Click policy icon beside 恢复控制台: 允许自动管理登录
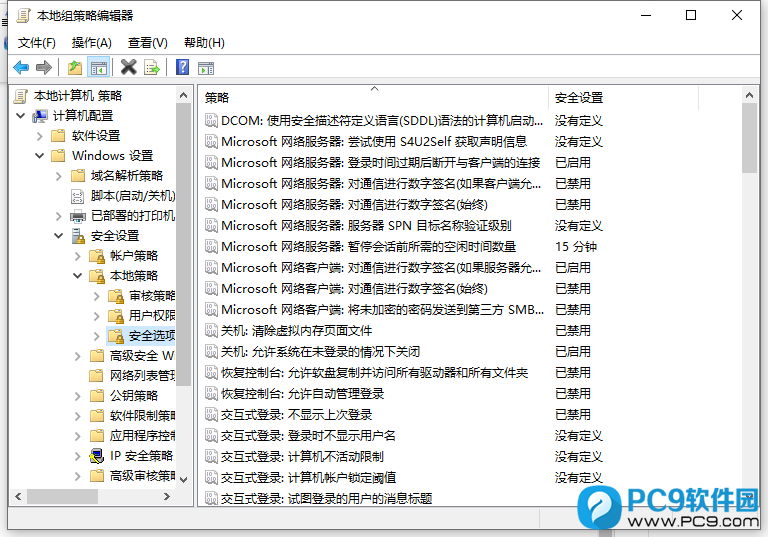This screenshot has height=537, width=768. 211,393
